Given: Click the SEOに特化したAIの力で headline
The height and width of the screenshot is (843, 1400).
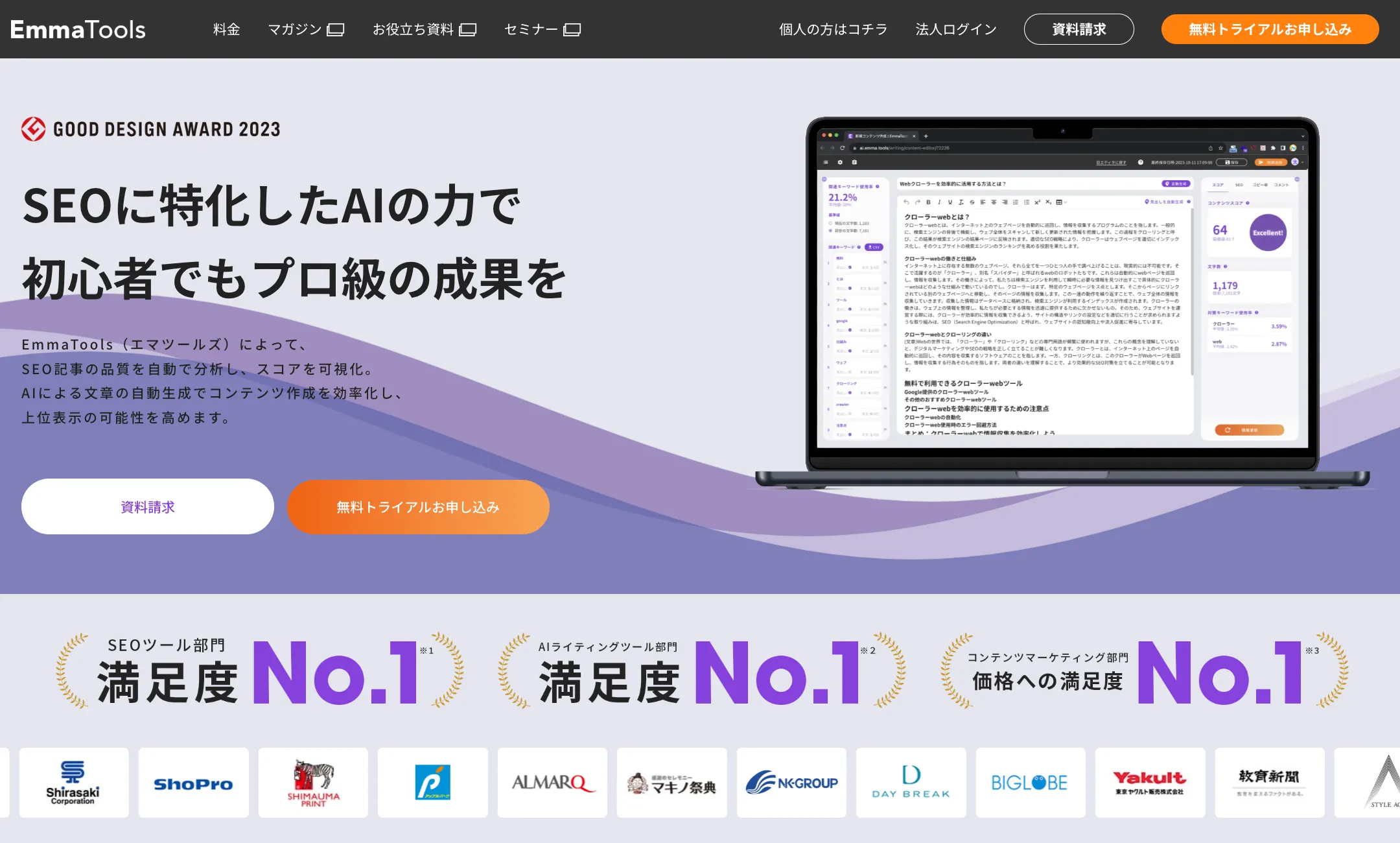Looking at the screenshot, I should (x=271, y=206).
